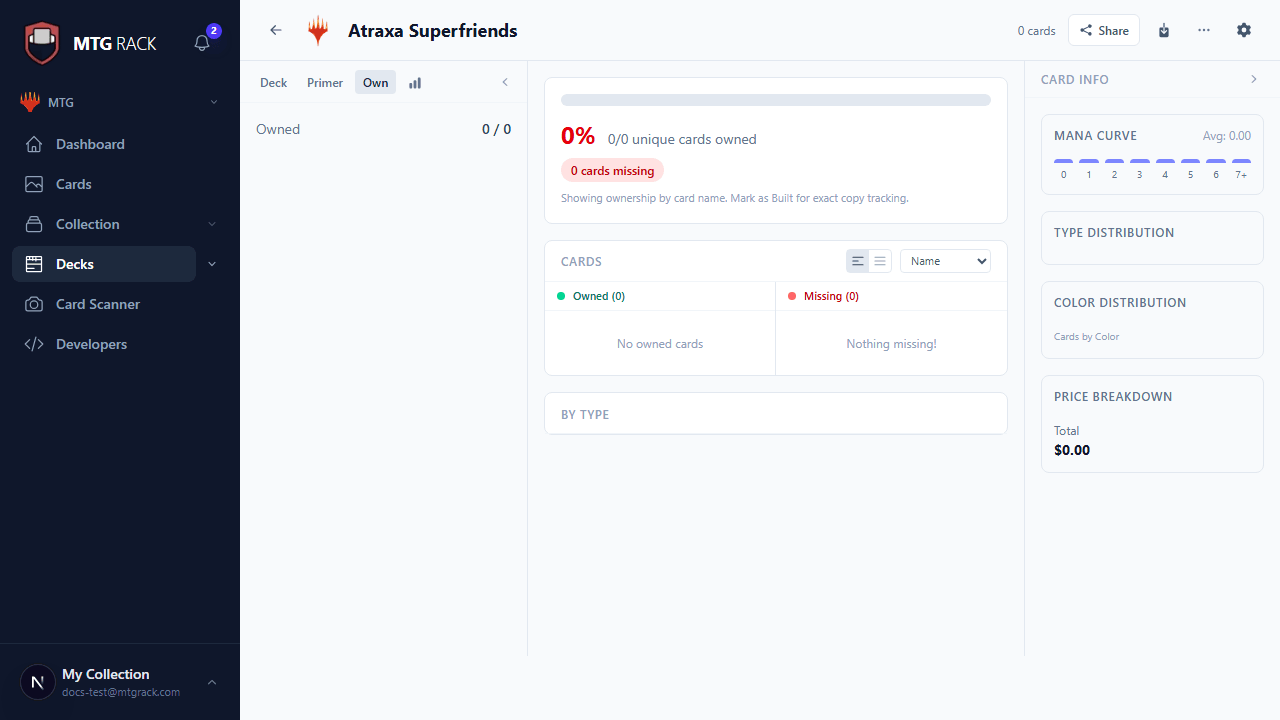Open Card Scanner camera page

tap(98, 304)
